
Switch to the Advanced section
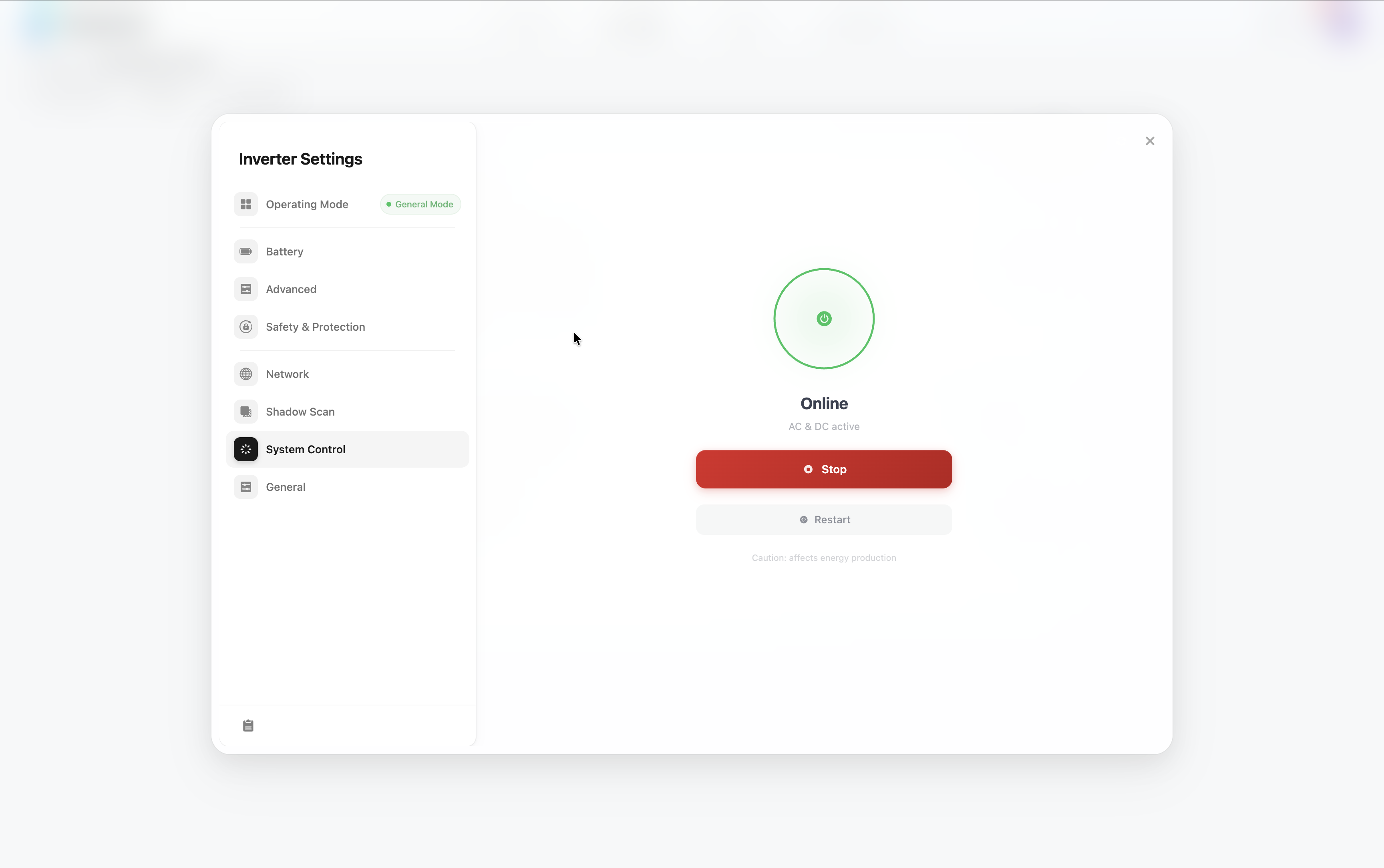coord(291,289)
